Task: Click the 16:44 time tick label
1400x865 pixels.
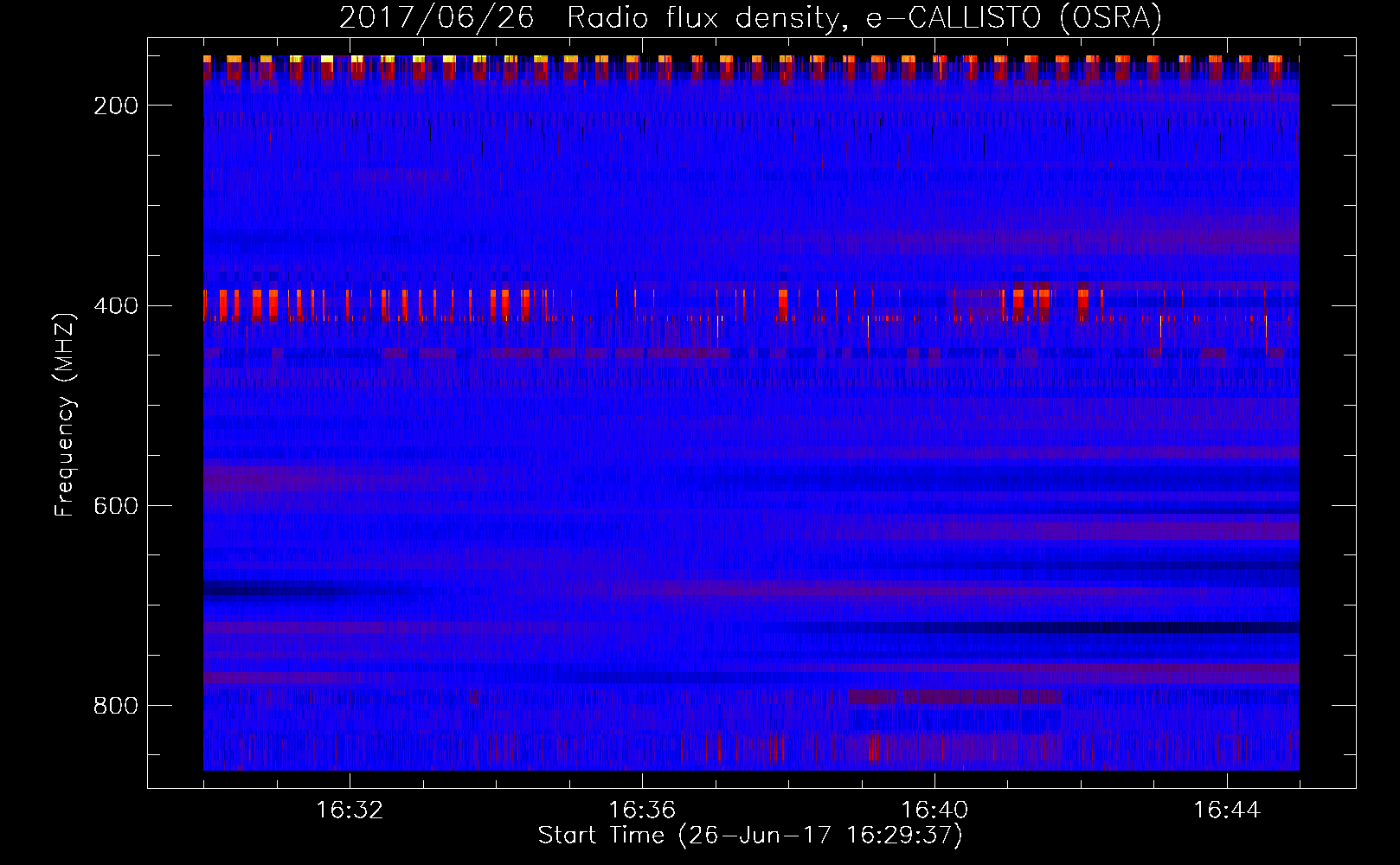Action: click(x=1227, y=811)
